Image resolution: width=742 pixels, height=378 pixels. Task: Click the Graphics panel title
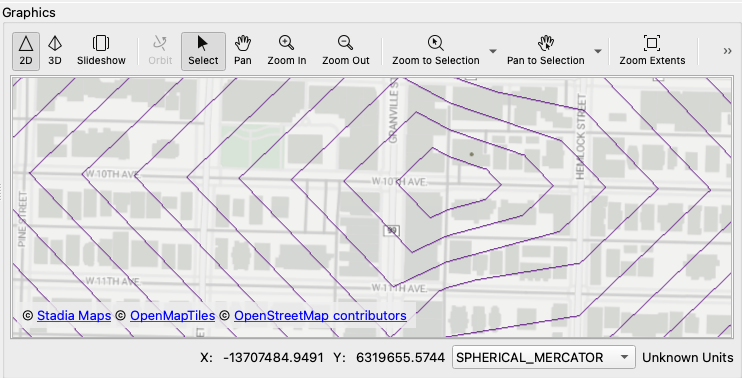tap(29, 12)
